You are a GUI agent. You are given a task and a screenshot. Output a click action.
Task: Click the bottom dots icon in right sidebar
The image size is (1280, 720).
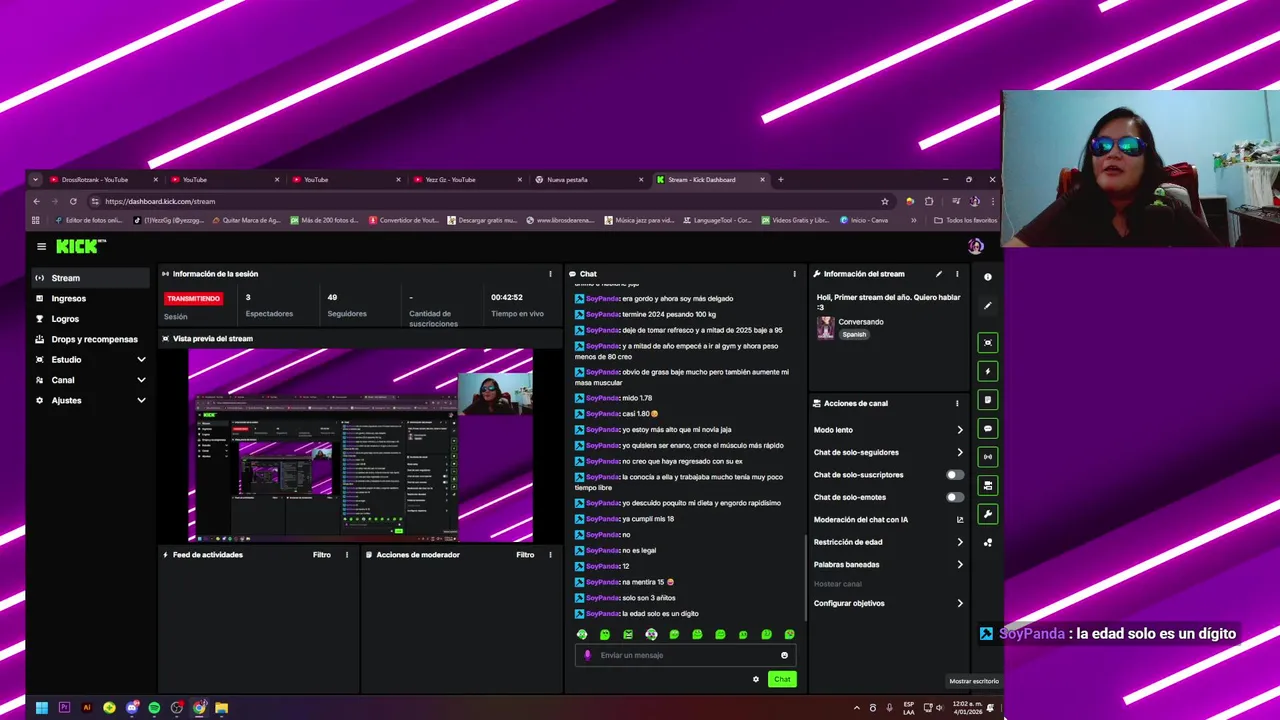(x=988, y=542)
